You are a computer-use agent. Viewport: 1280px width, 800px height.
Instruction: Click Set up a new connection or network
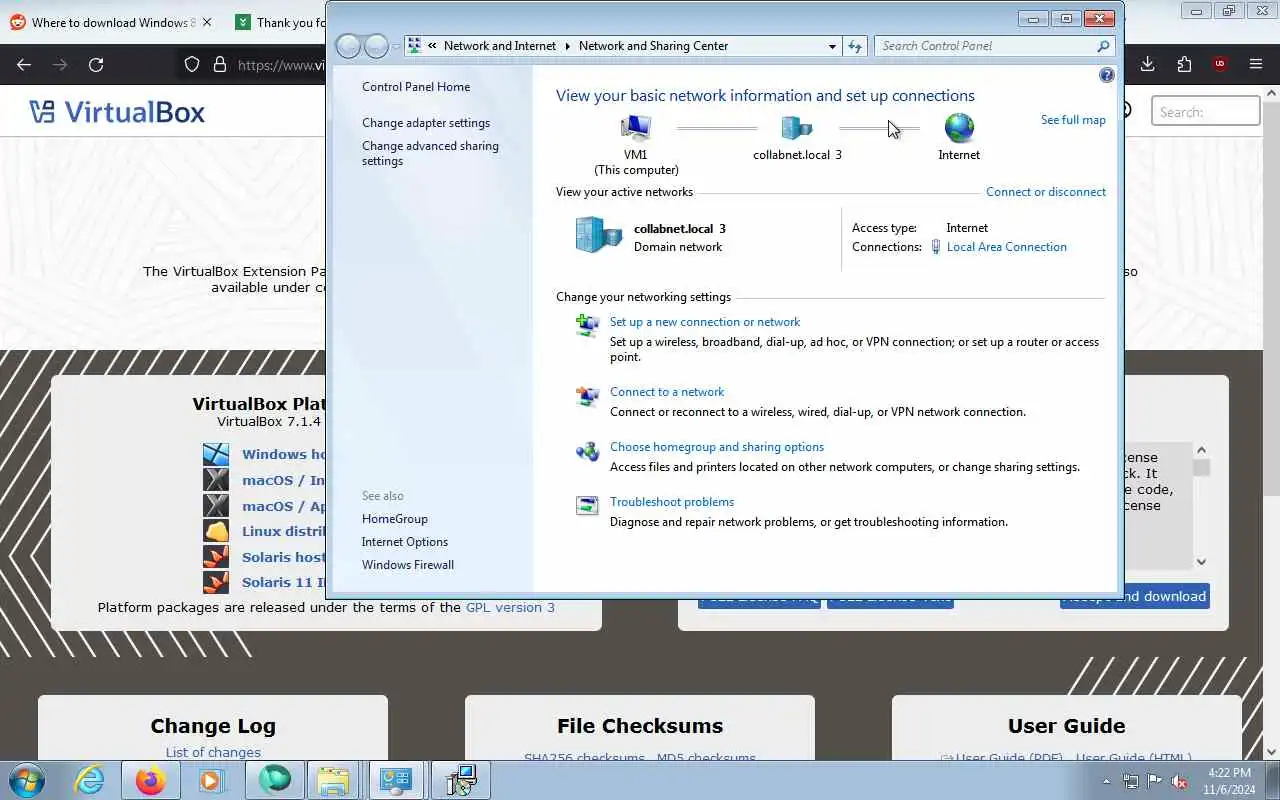pos(705,322)
